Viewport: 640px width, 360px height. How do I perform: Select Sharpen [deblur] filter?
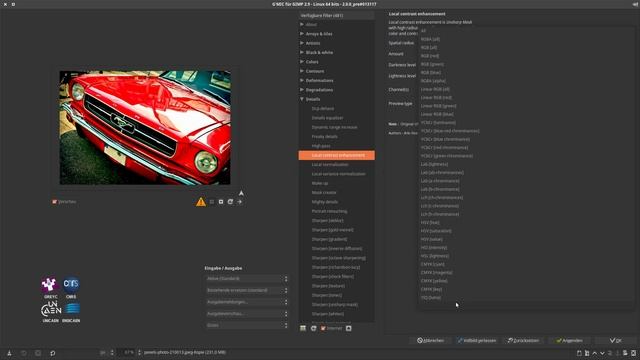pyautogui.click(x=327, y=221)
